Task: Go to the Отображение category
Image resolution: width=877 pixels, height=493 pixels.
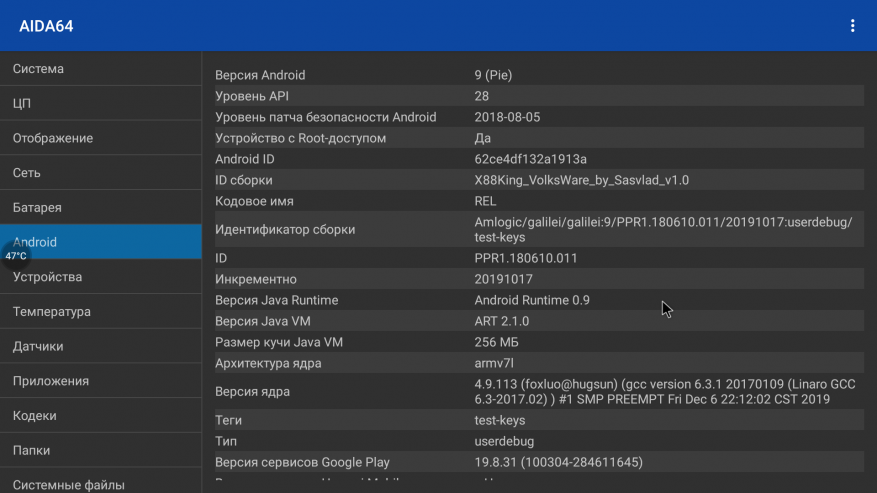Action: coord(100,138)
